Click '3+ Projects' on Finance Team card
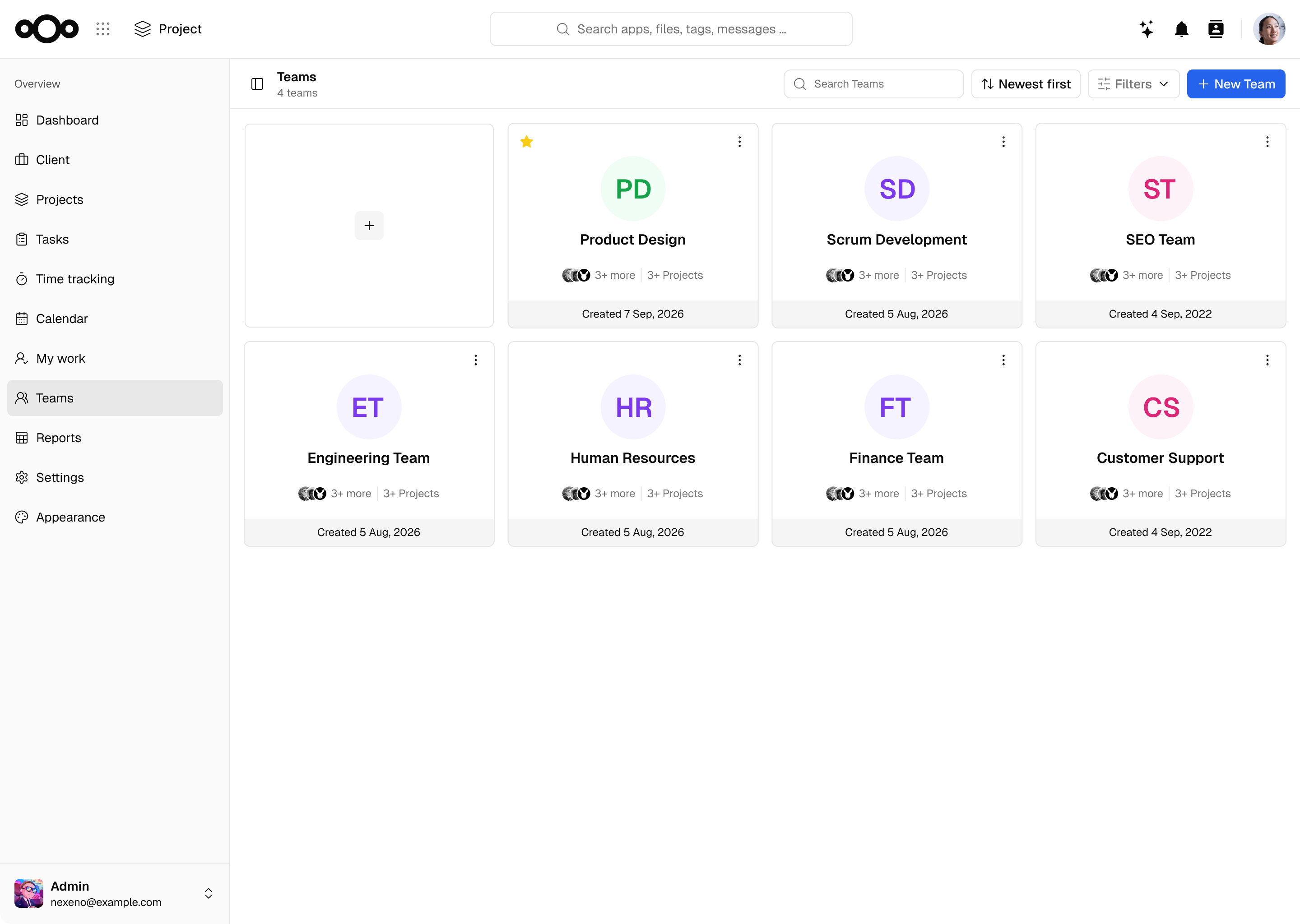 point(939,494)
